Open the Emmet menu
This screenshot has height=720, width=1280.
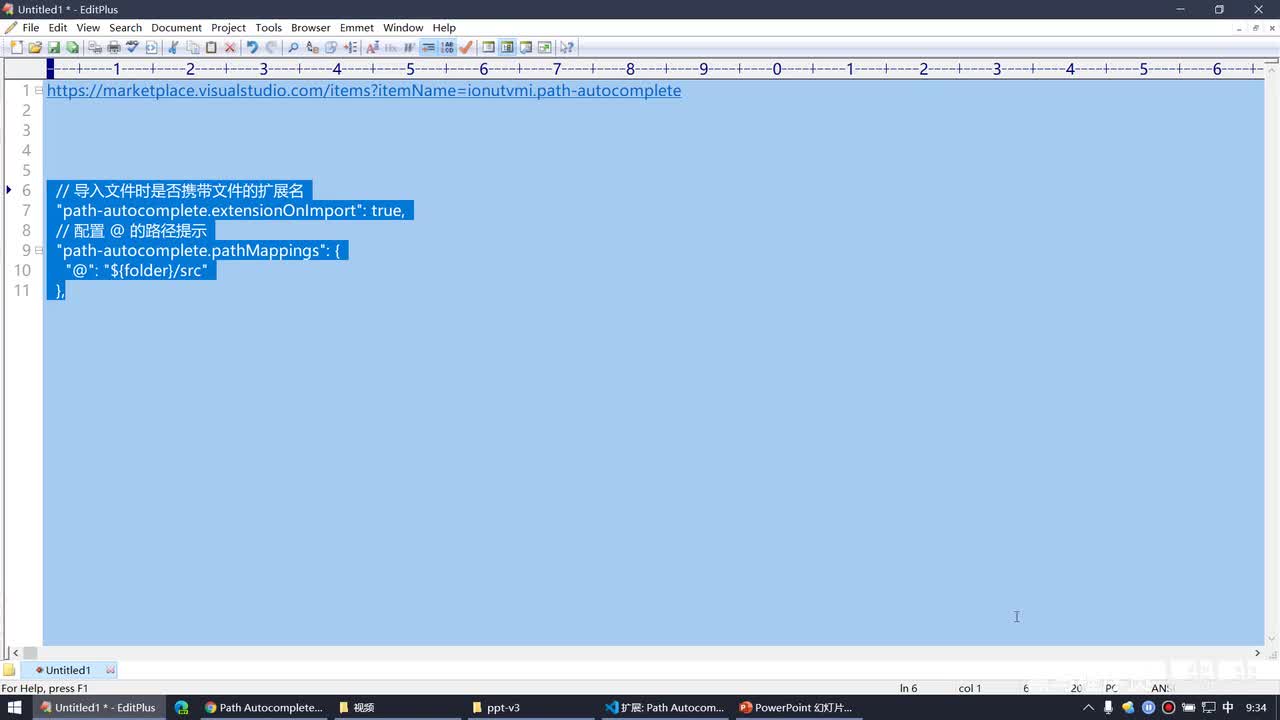click(357, 28)
